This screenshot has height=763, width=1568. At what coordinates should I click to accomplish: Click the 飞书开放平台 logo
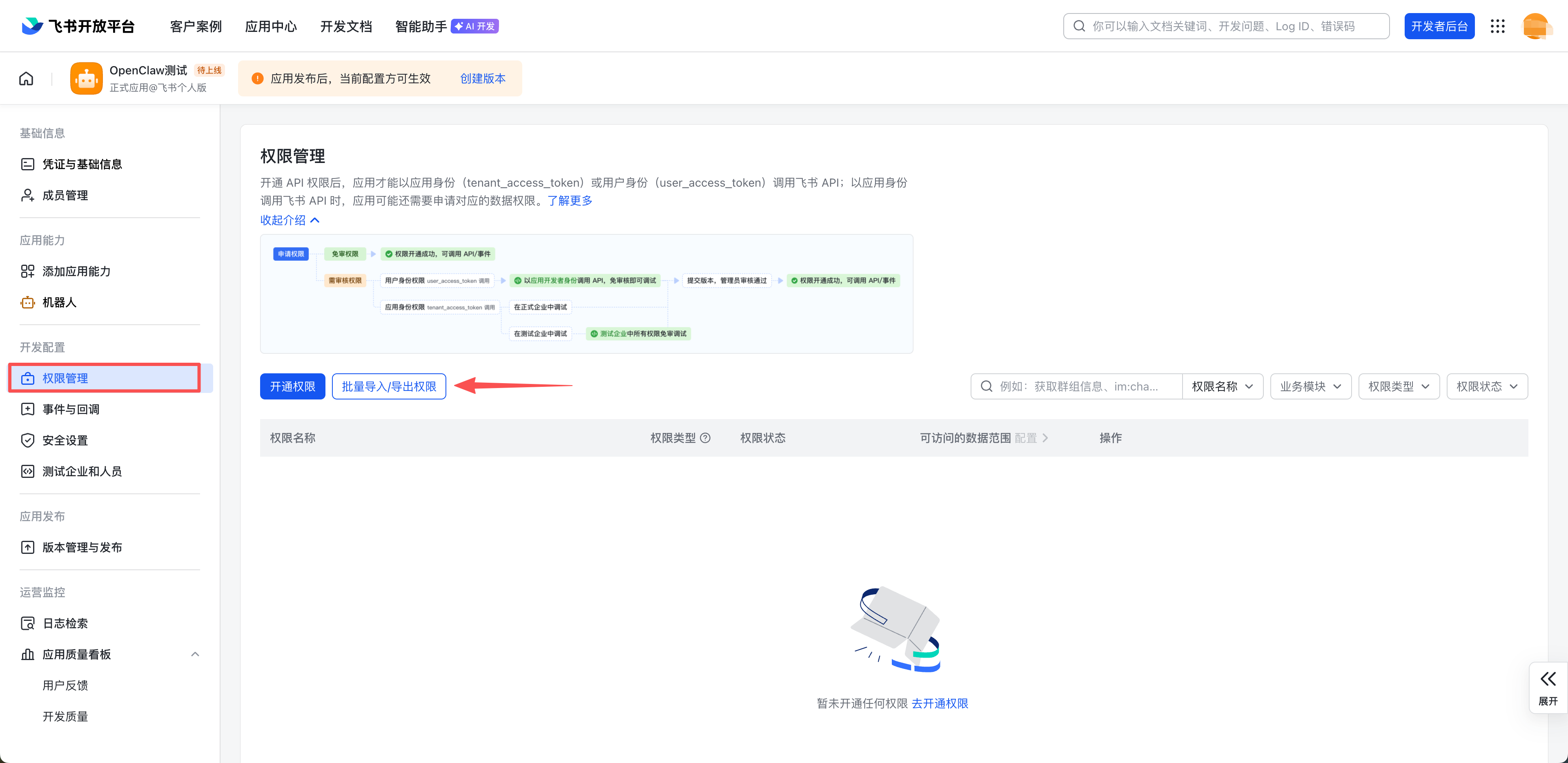(78, 26)
